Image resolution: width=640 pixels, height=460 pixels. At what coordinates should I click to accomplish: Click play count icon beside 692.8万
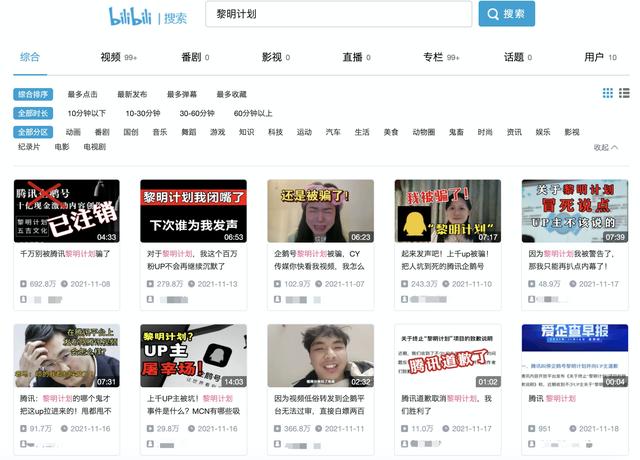[24, 284]
